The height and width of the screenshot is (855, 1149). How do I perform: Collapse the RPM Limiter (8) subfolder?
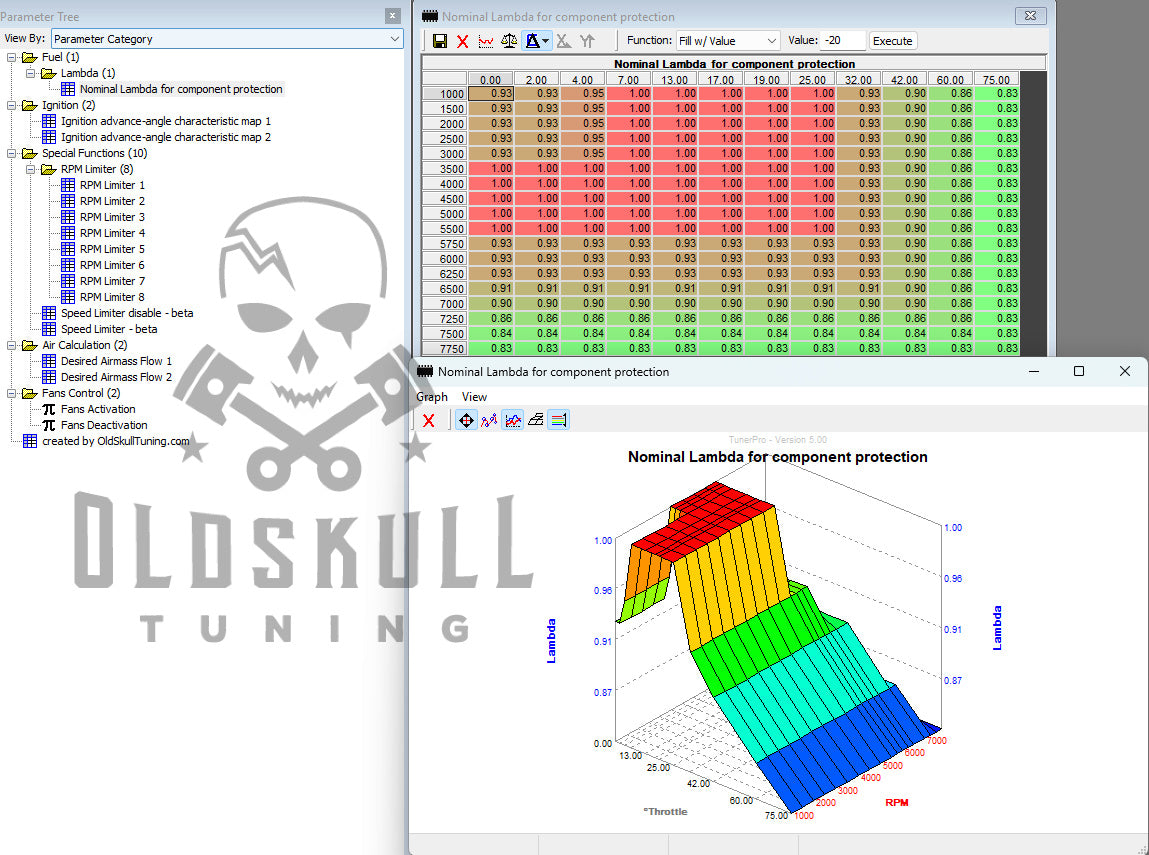click(31, 169)
